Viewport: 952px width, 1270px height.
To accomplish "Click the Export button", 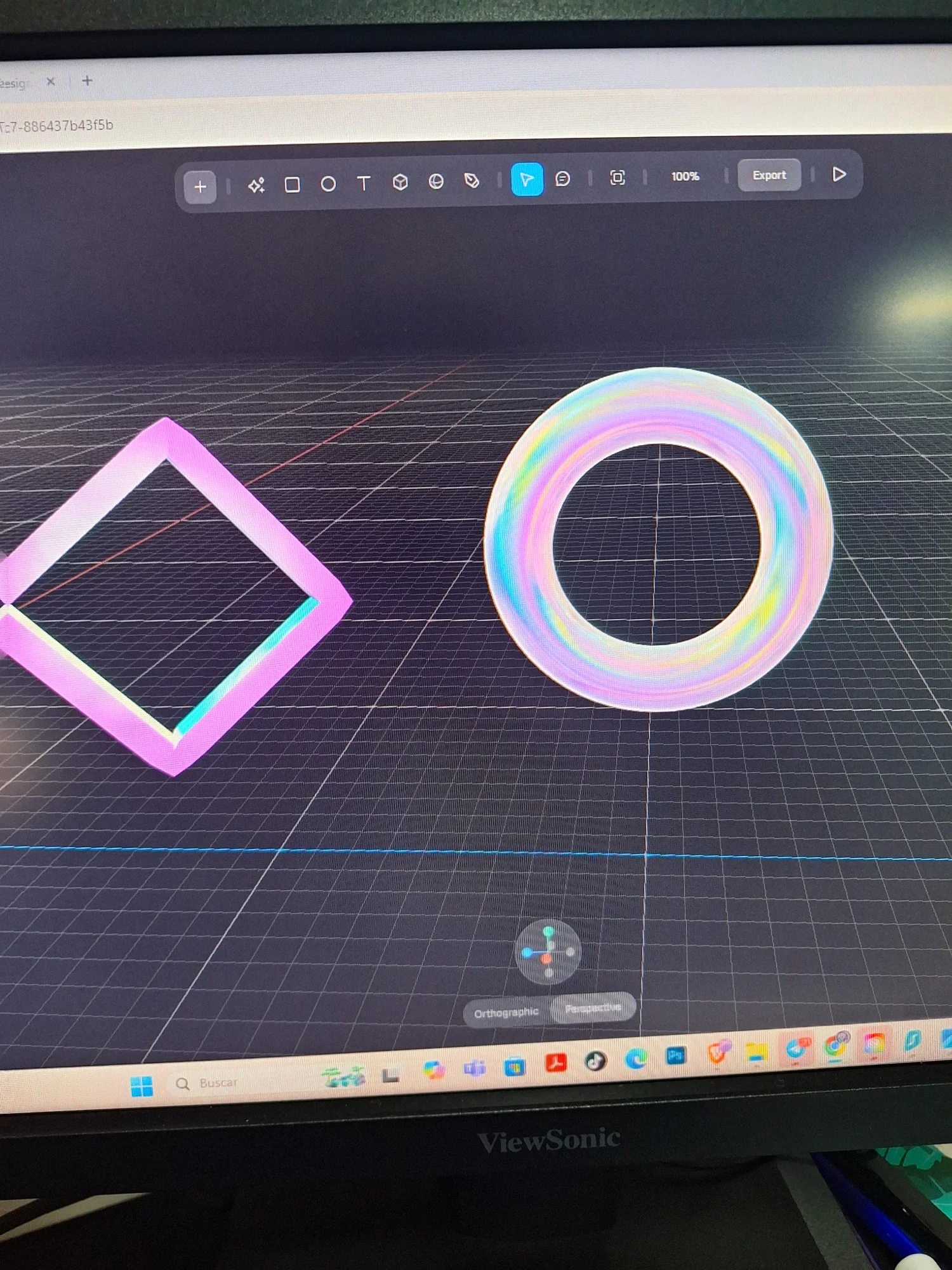I will (769, 175).
